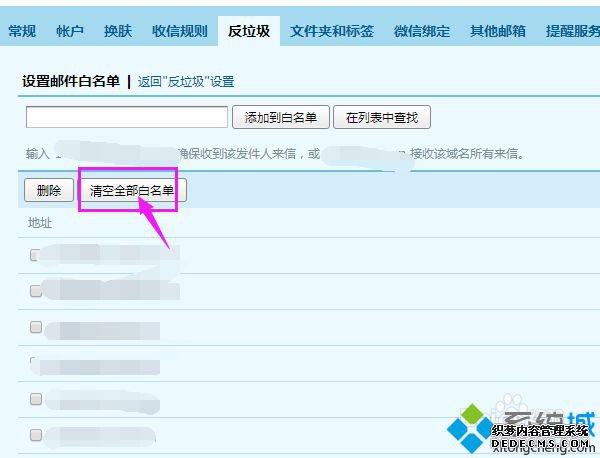Click the 清空全部白名单 button

[132, 190]
